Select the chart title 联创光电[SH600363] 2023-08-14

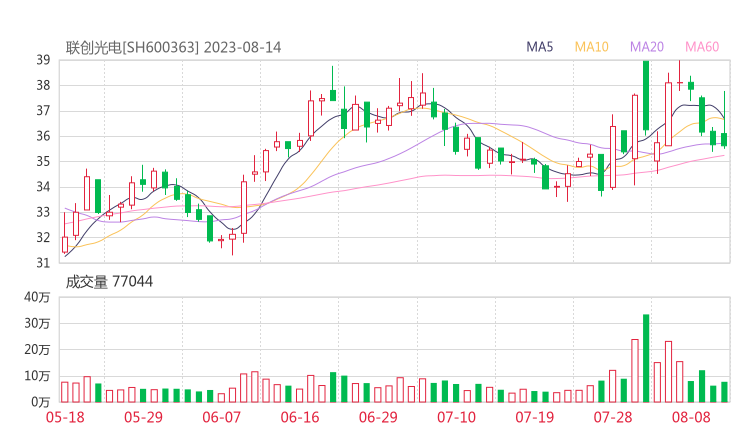coord(173,48)
